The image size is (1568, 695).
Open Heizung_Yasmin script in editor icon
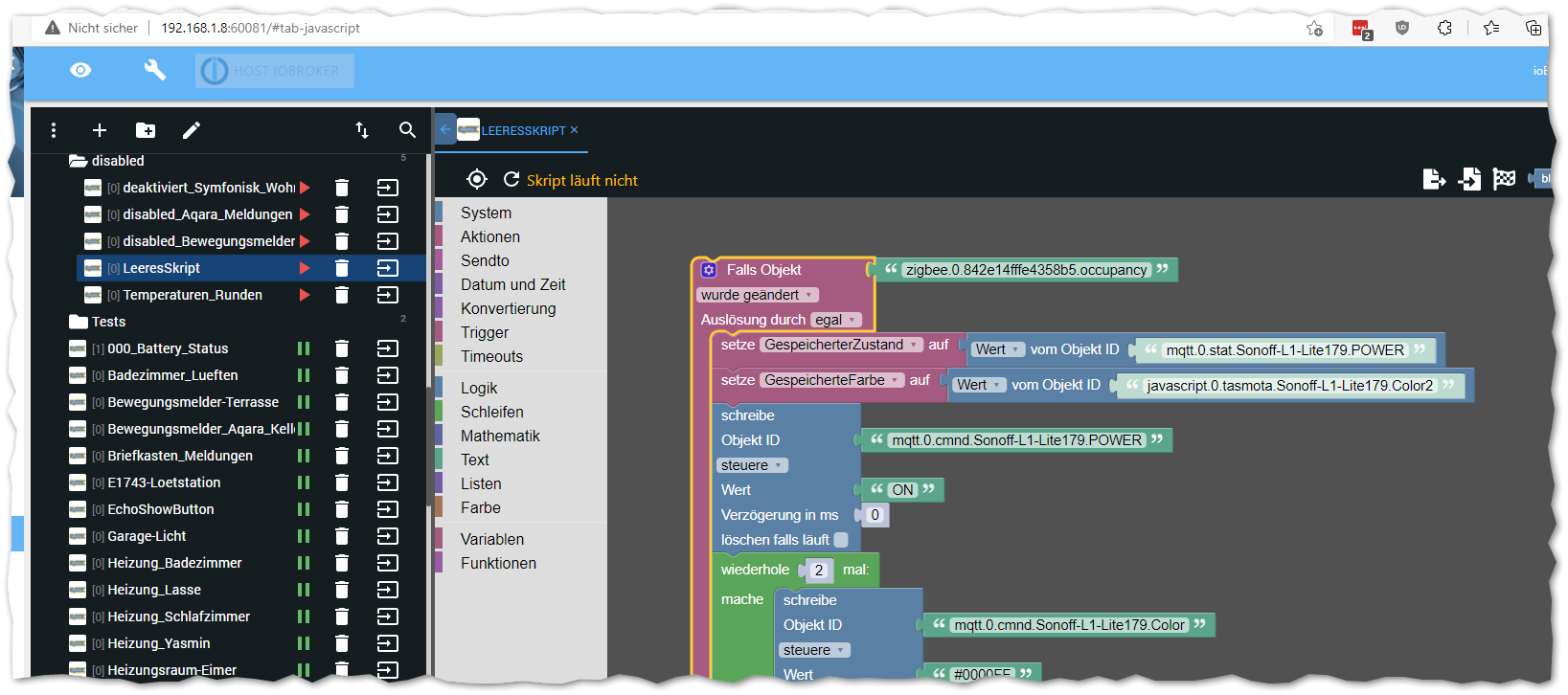coord(388,643)
